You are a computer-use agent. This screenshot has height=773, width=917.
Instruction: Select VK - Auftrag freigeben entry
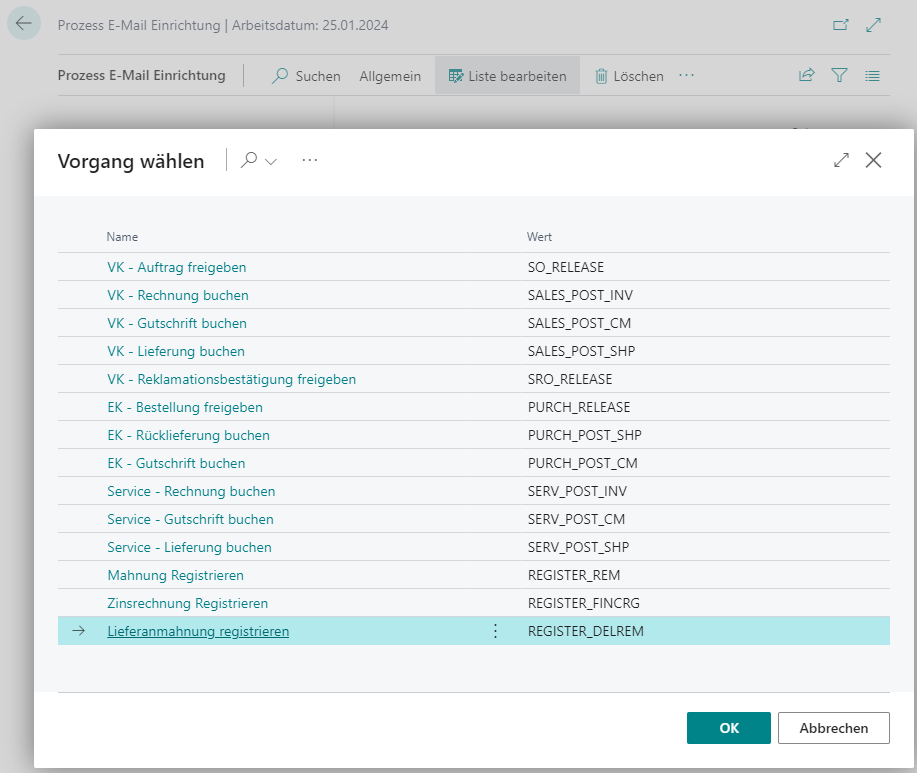click(x=176, y=267)
